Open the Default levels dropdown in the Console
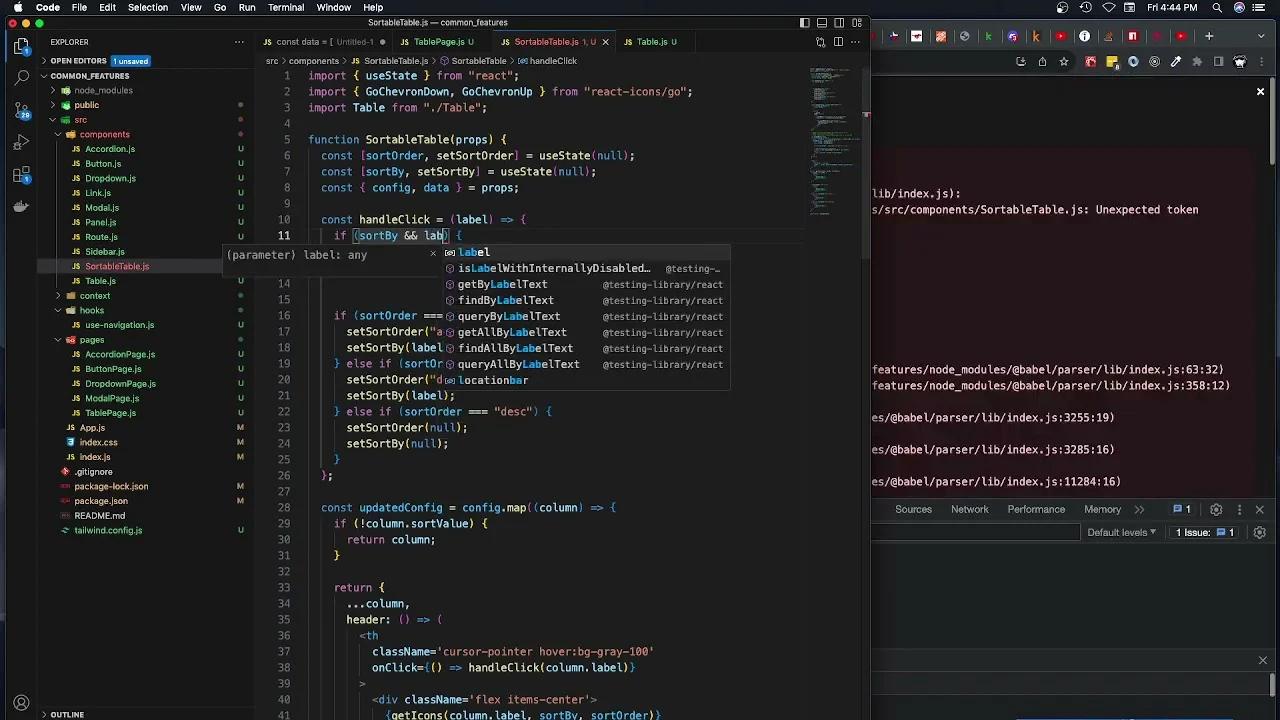Image resolution: width=1280 pixels, height=720 pixels. (1121, 532)
